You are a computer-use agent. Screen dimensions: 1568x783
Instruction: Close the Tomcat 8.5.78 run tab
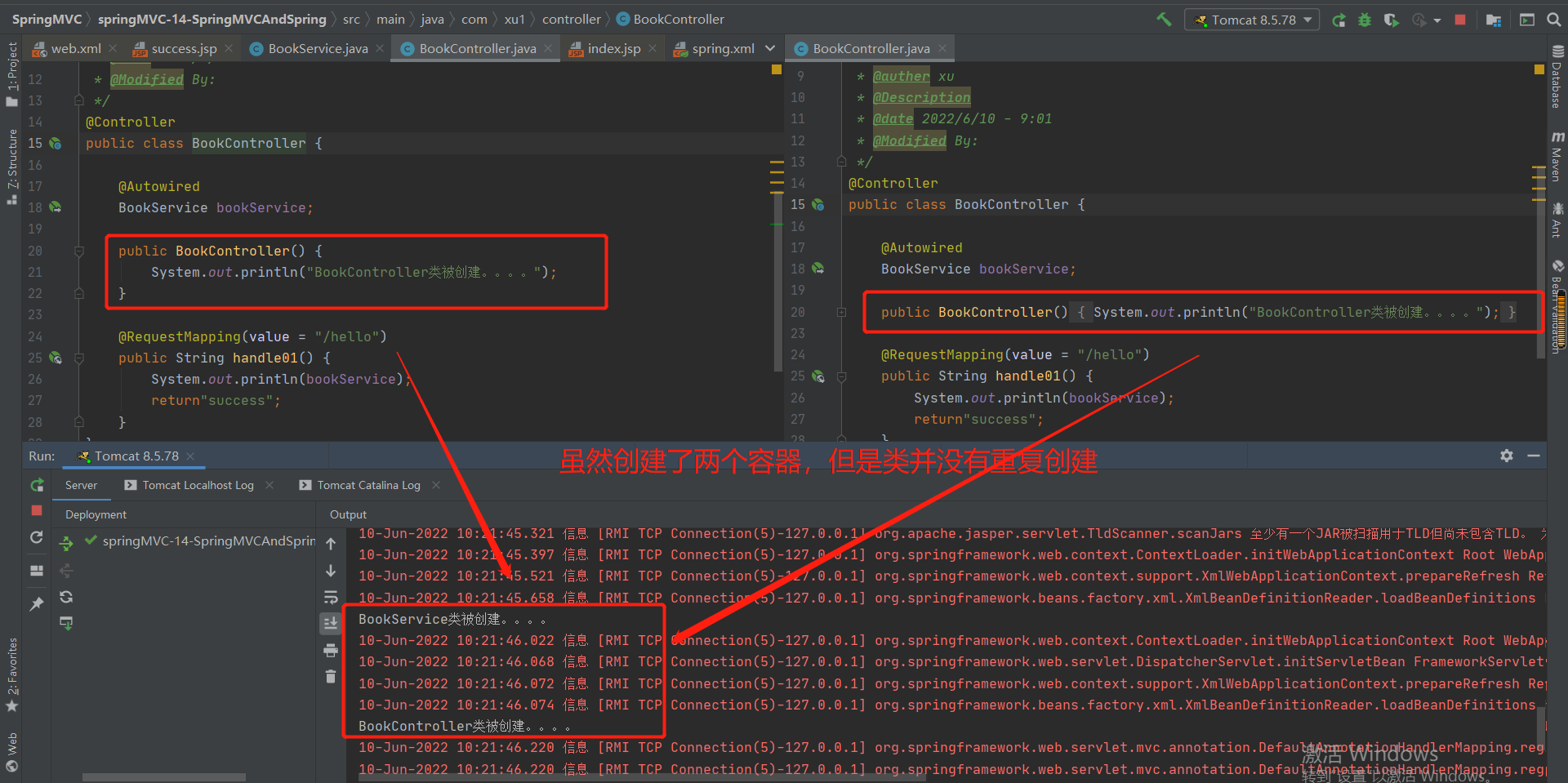tap(190, 456)
